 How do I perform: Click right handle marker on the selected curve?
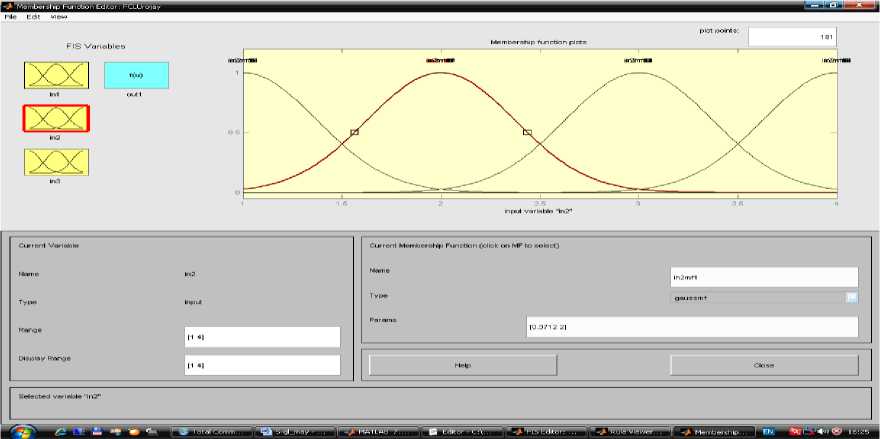click(x=527, y=132)
